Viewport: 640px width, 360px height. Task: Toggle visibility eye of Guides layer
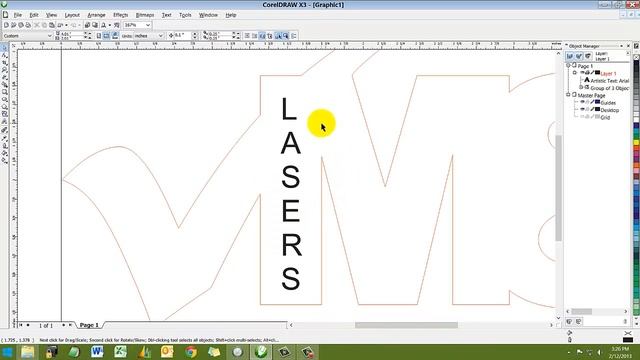[582, 102]
